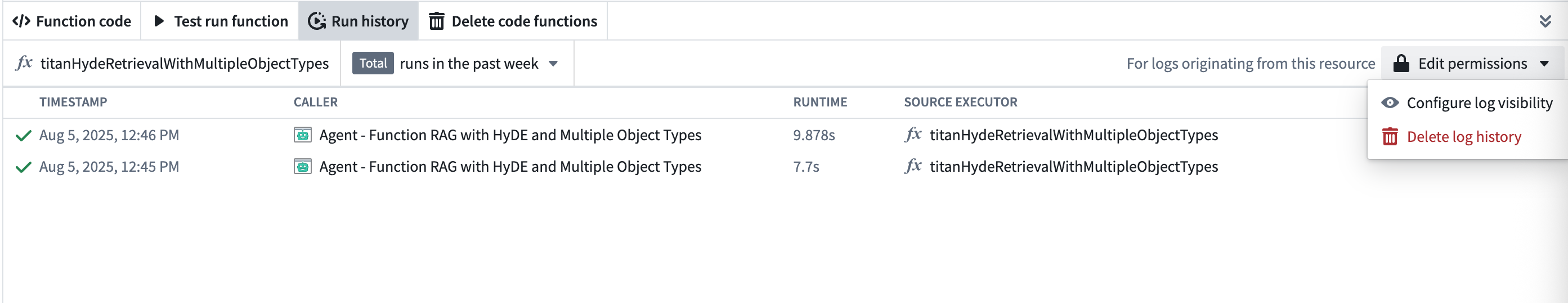Collapse panel with double chevron icon
Screen dimensions: 1568x303
coord(1545,21)
